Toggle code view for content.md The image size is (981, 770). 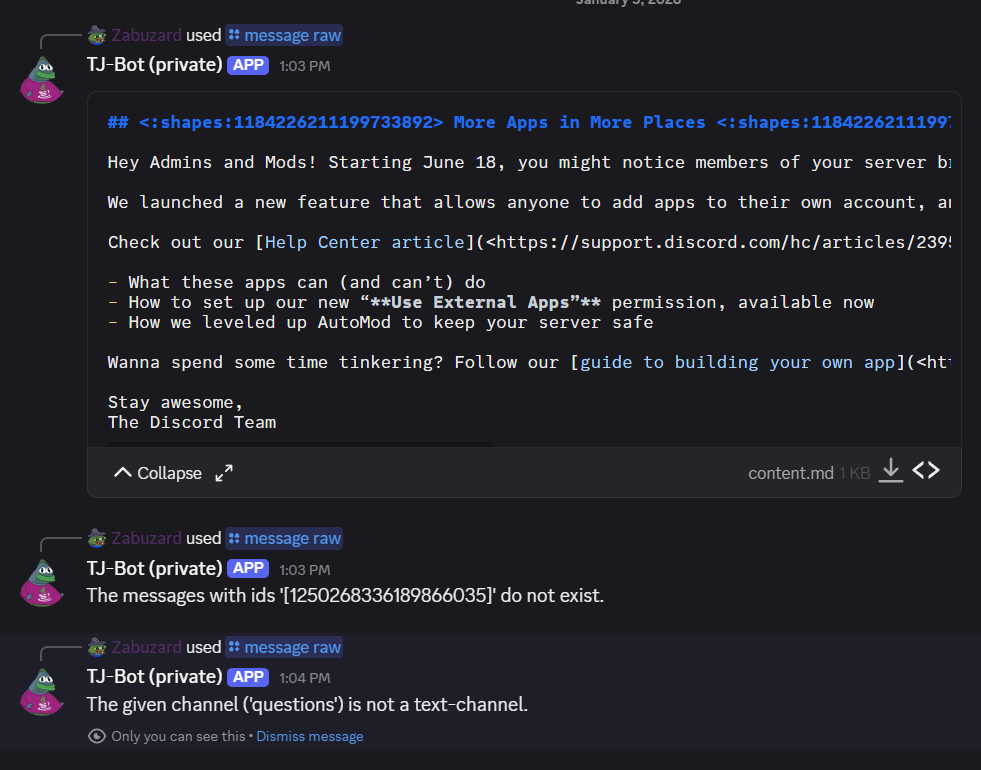[926, 470]
